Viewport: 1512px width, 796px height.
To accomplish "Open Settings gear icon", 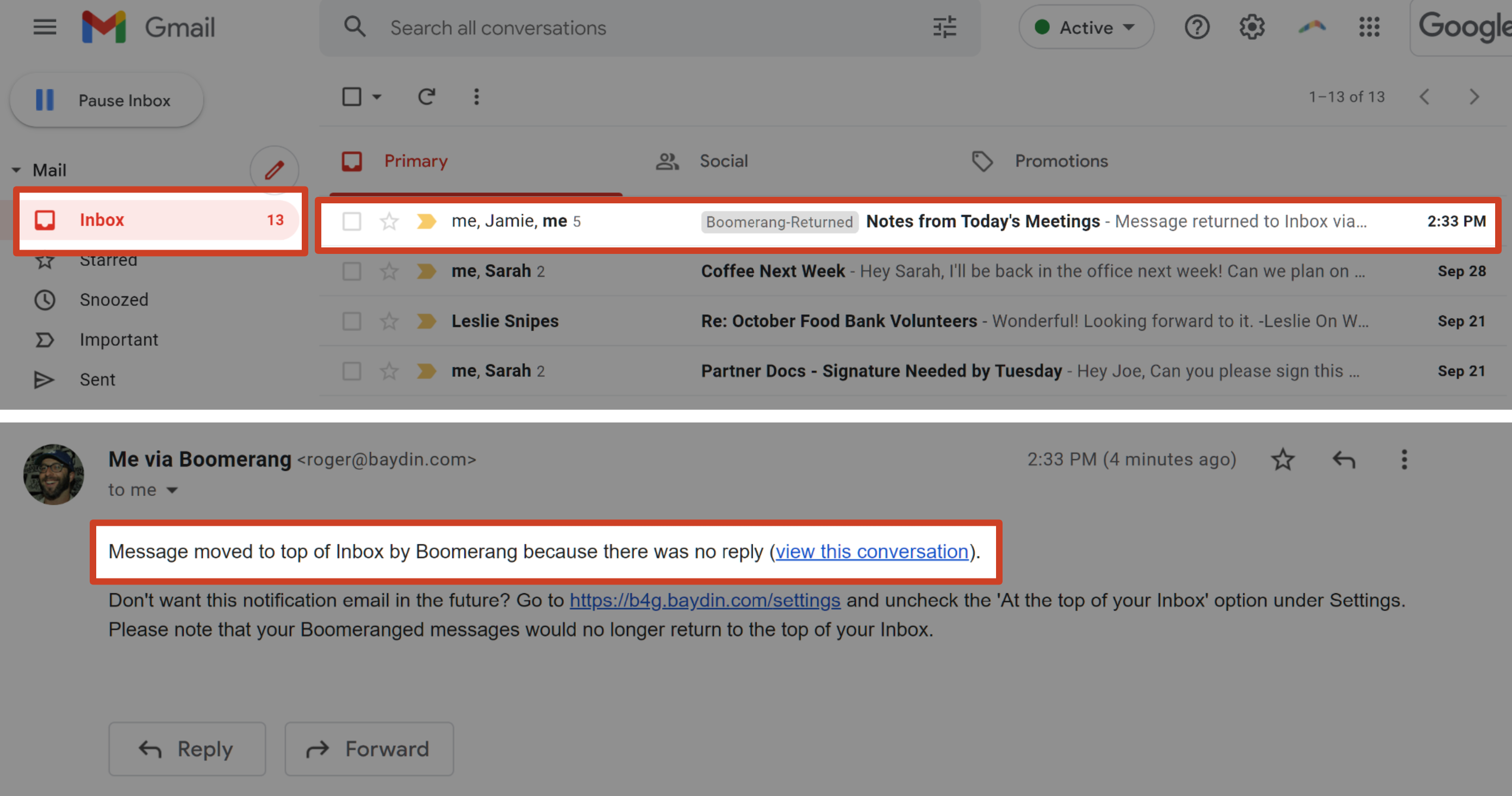I will pyautogui.click(x=1252, y=27).
